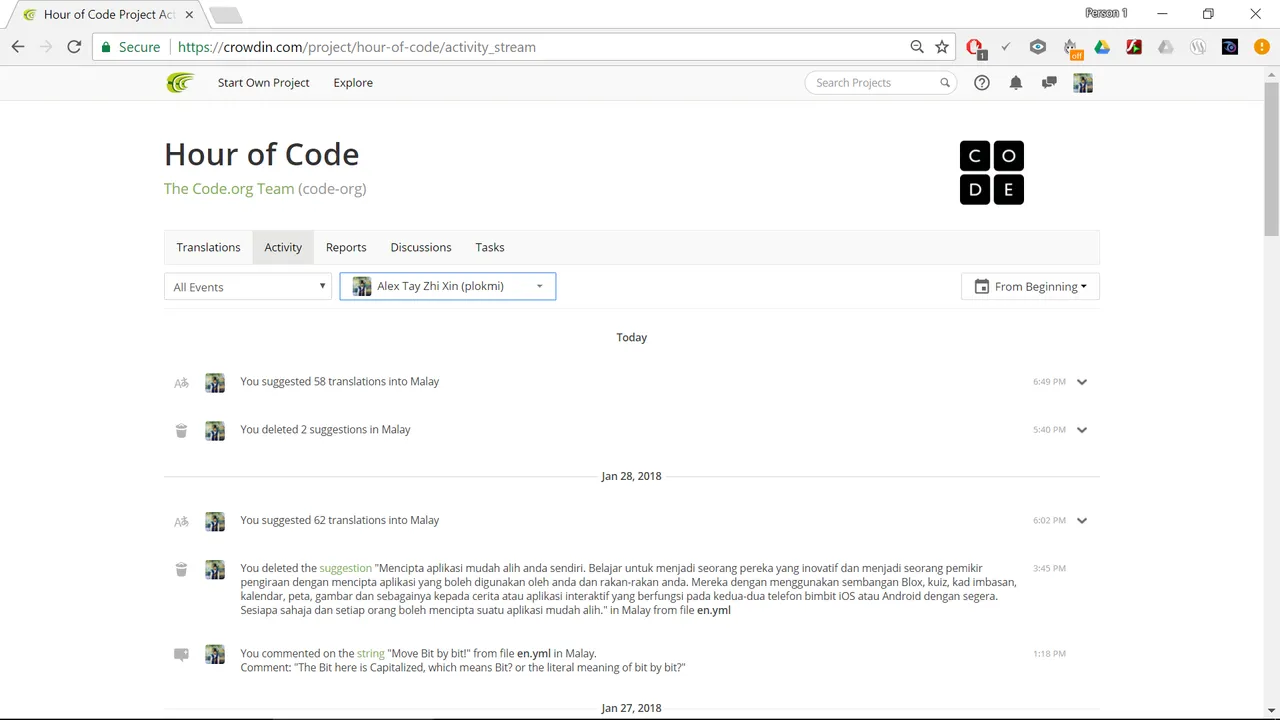The image size is (1280, 720).
Task: Click the monkey extension icon labeled off
Action: 1071,48
